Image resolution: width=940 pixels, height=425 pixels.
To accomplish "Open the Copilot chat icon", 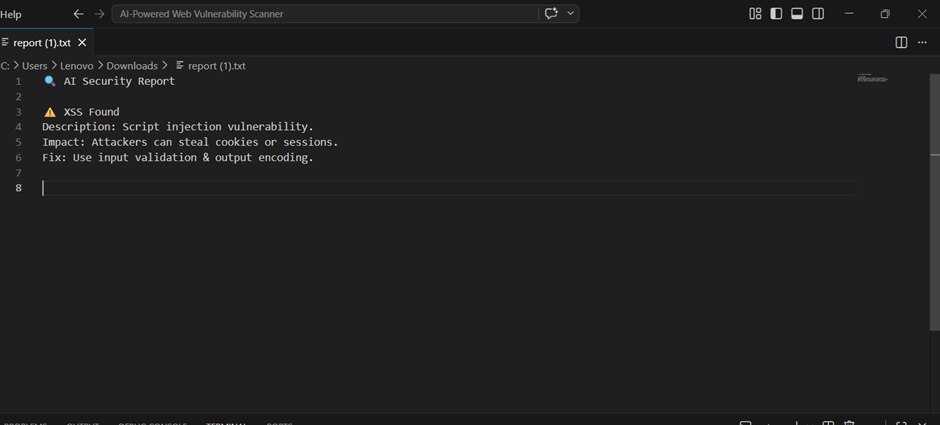I will [550, 14].
